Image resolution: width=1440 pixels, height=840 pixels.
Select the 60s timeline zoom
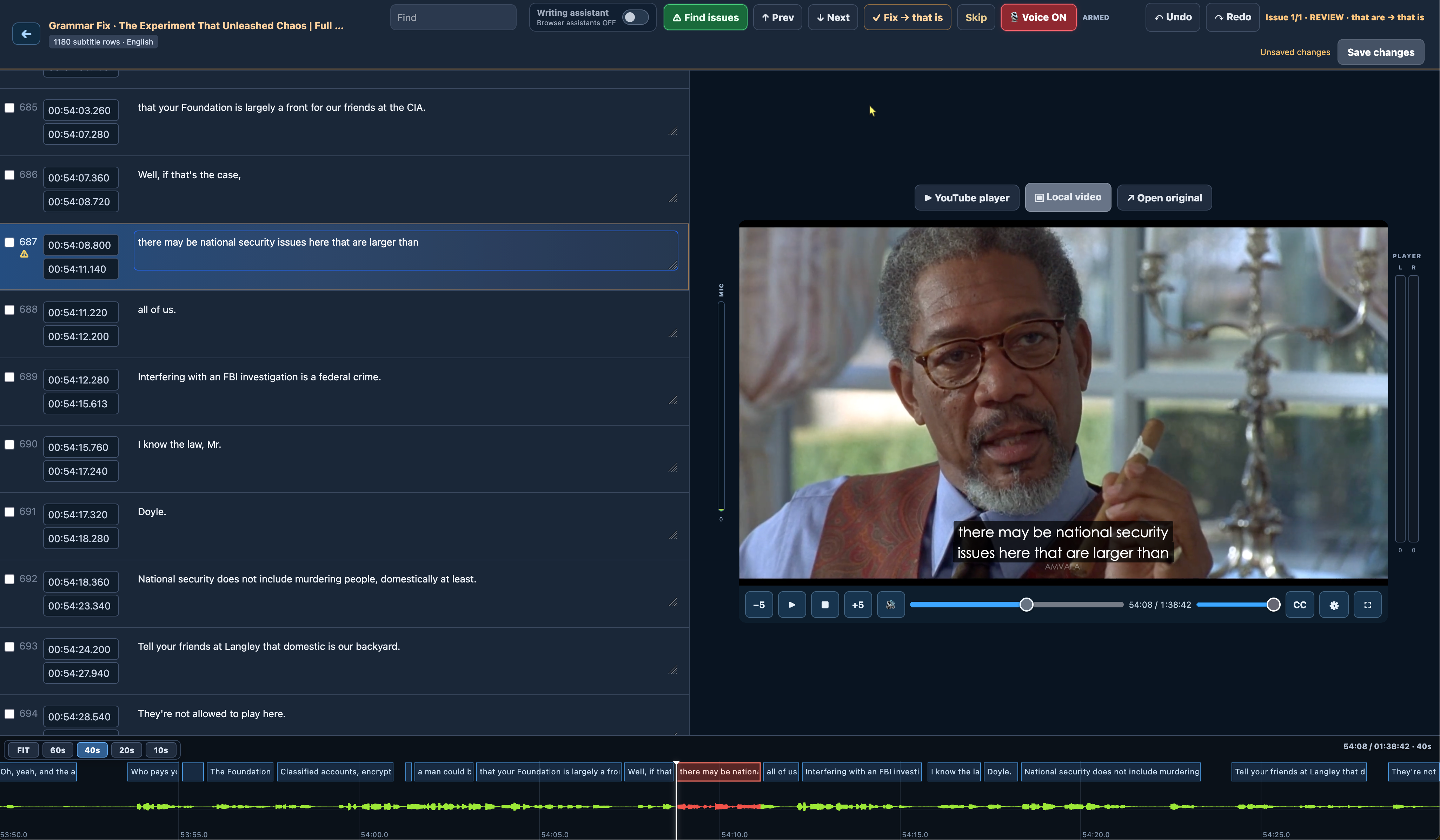pos(58,750)
